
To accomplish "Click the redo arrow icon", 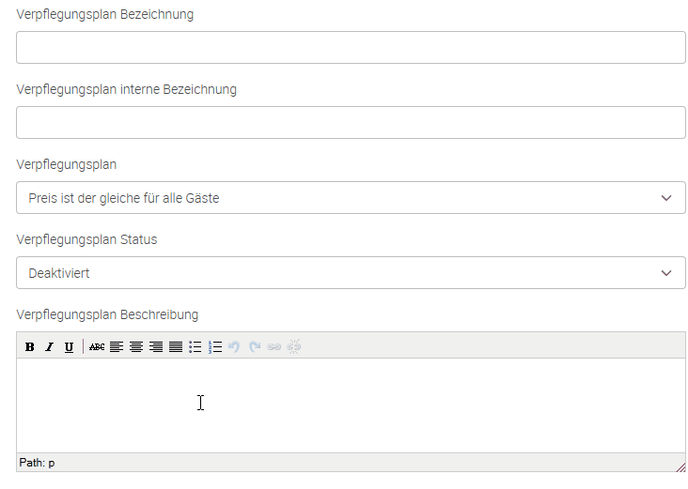I will (x=255, y=347).
